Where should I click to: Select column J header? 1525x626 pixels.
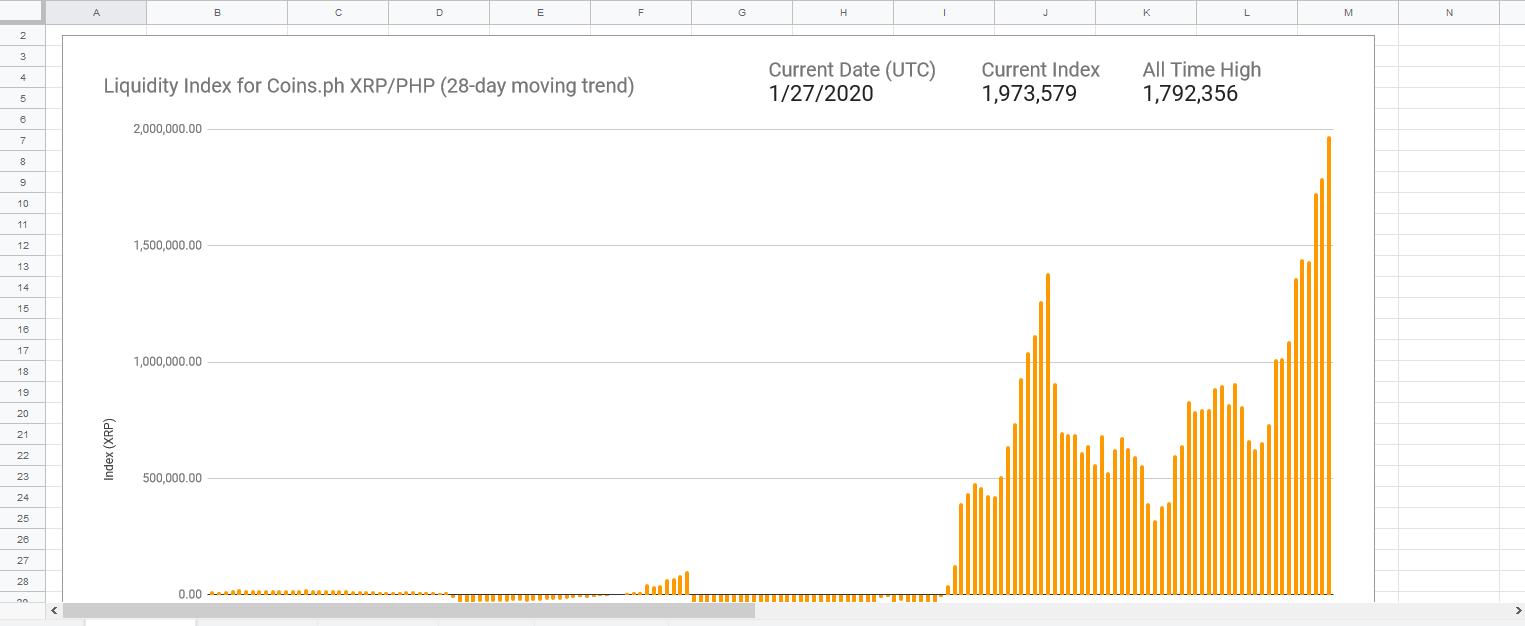1045,12
